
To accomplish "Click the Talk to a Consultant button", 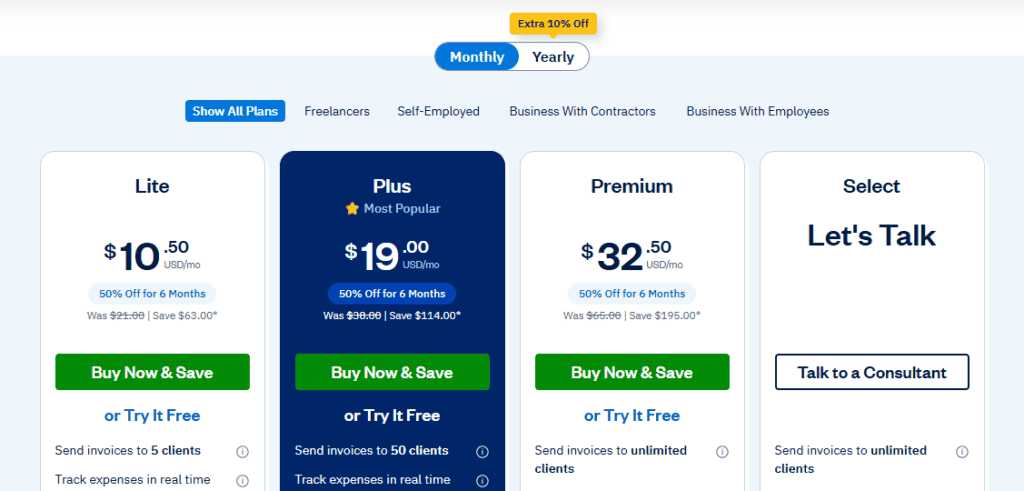I will 872,372.
